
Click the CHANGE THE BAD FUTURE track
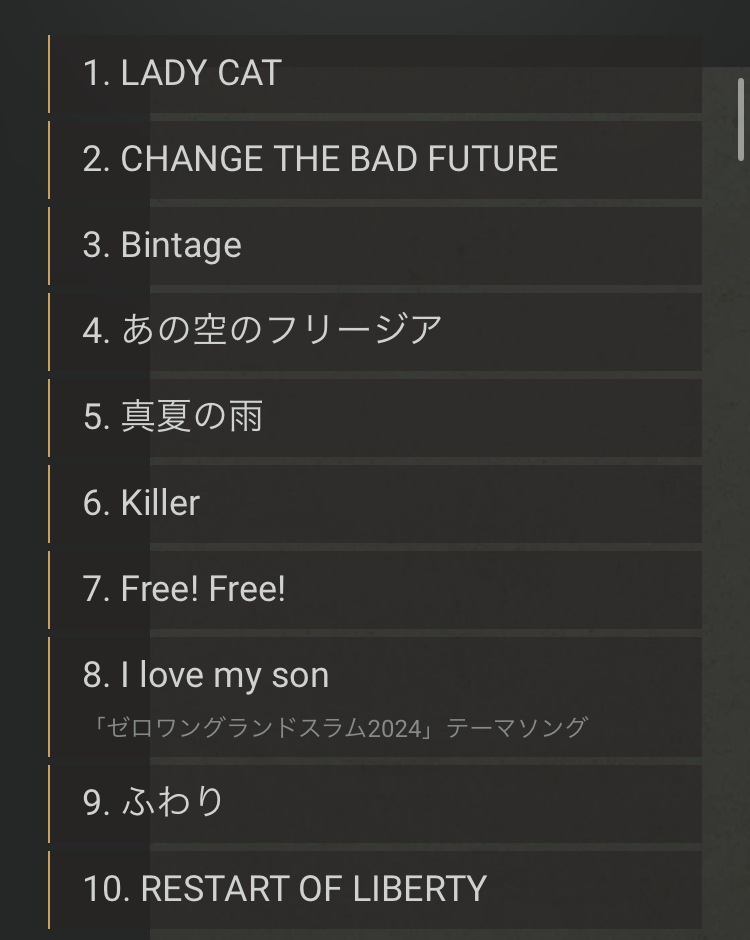[x=320, y=159]
